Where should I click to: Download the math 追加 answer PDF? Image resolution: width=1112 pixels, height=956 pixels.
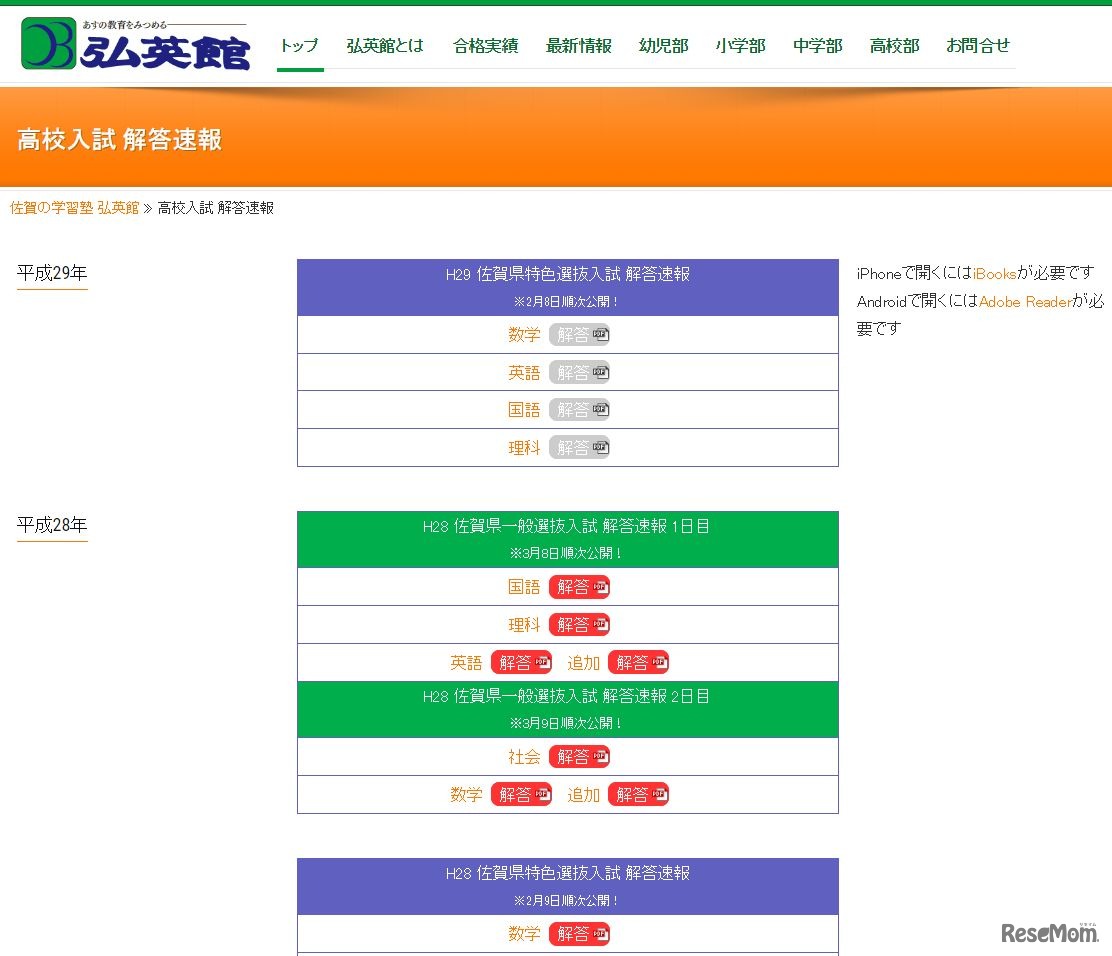click(x=639, y=794)
